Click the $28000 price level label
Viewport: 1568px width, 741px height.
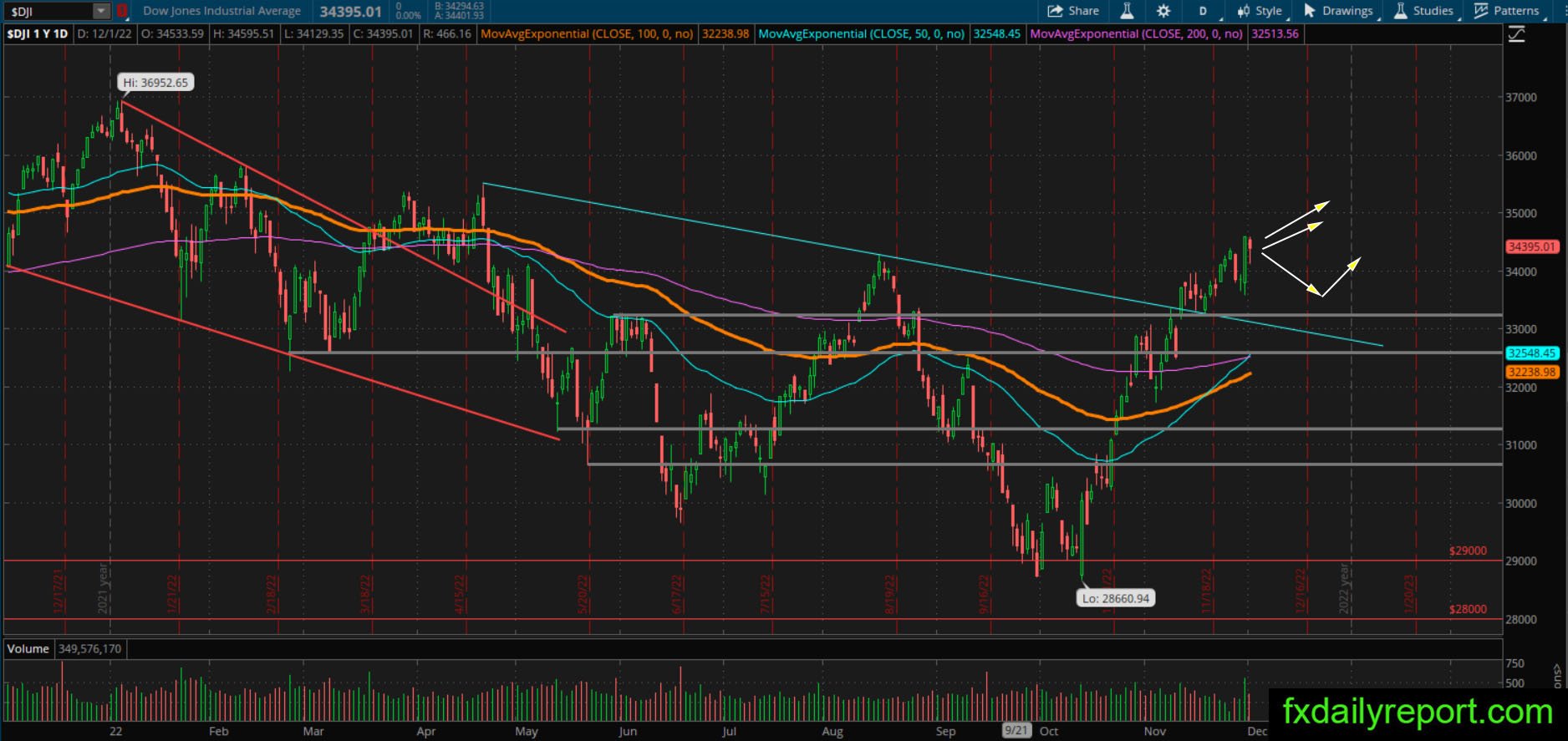[x=1469, y=609]
